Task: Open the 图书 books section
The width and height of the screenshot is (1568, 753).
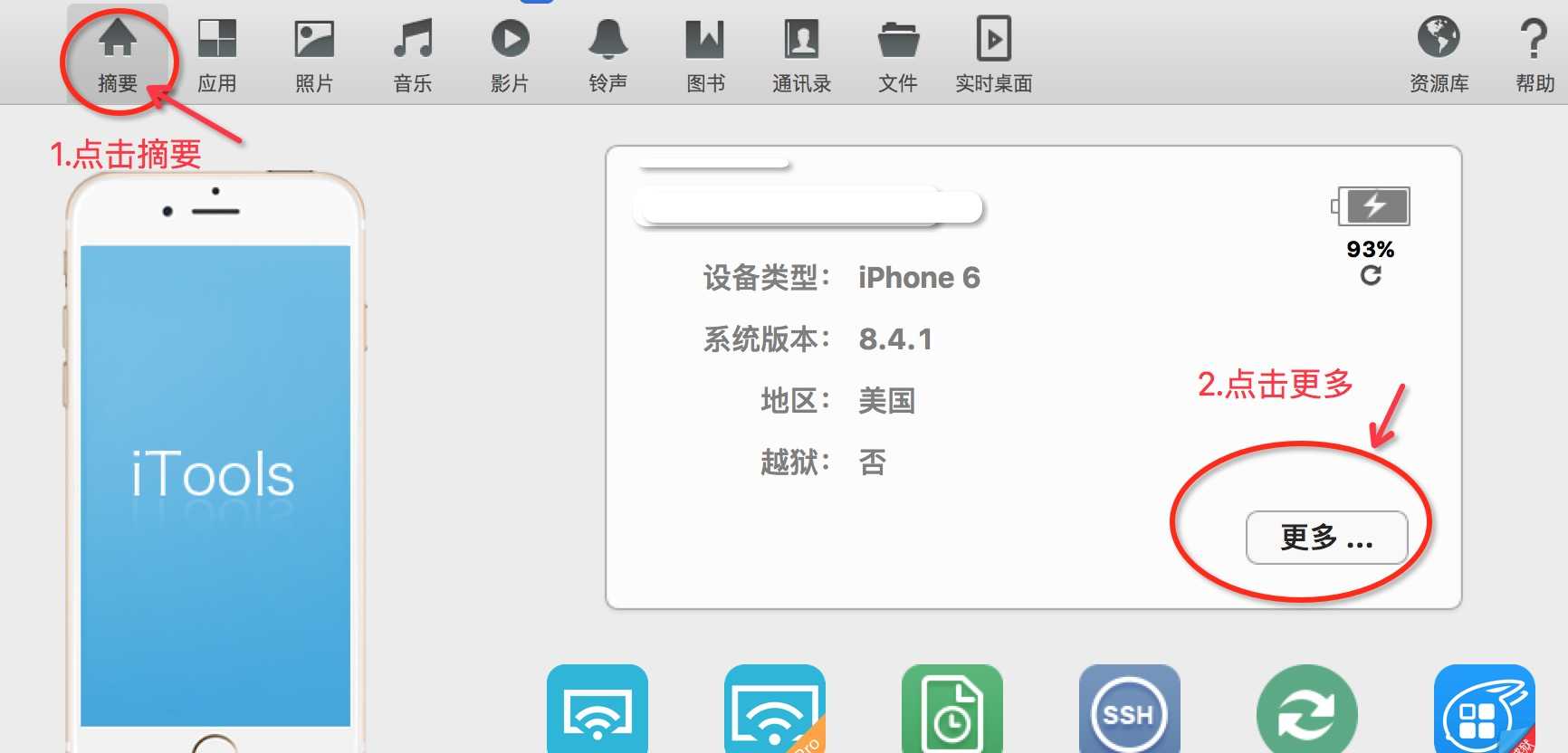Action: 705,54
